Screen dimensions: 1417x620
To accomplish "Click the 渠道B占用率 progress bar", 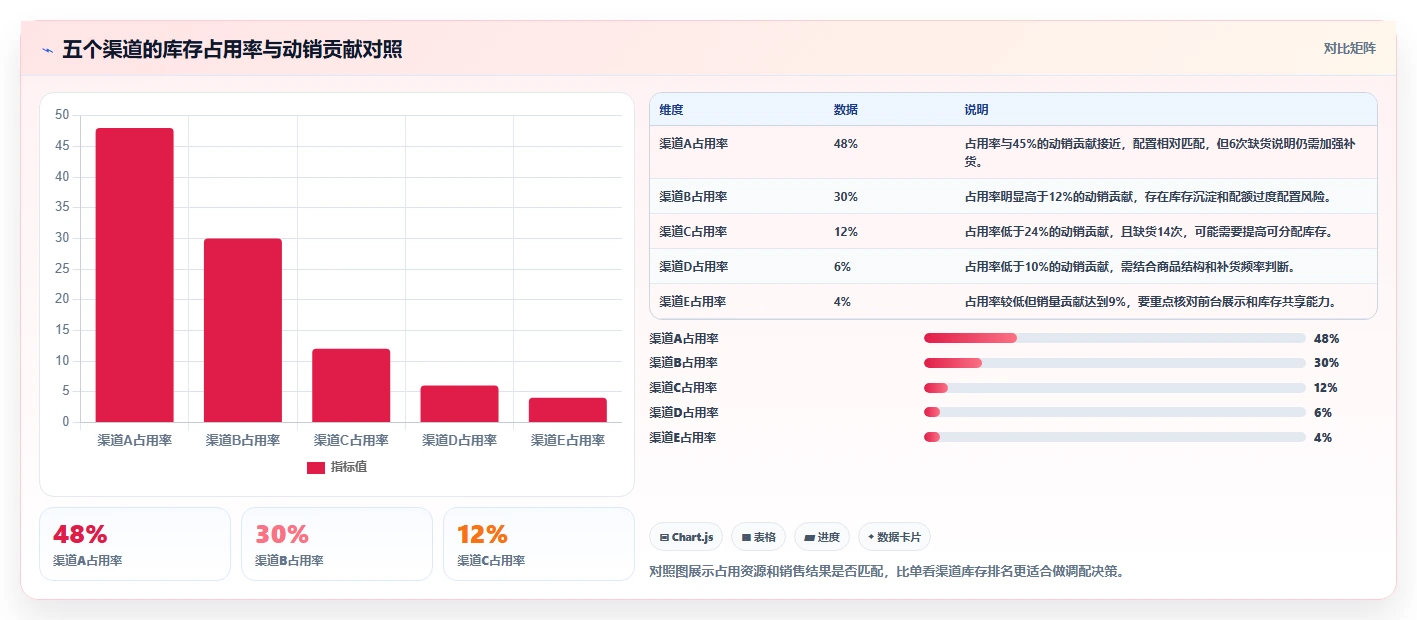I will click(1115, 363).
